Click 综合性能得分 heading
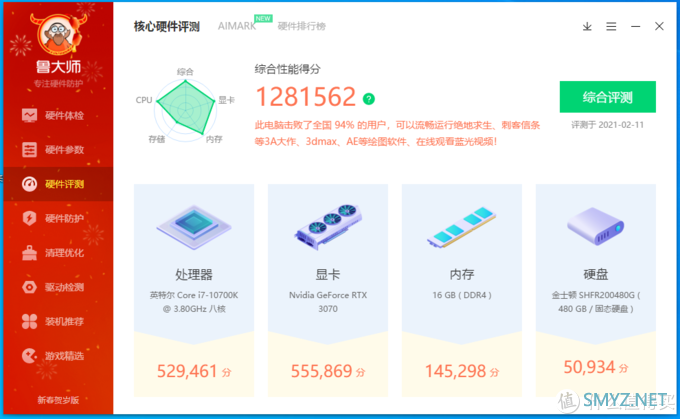 pyautogui.click(x=288, y=69)
